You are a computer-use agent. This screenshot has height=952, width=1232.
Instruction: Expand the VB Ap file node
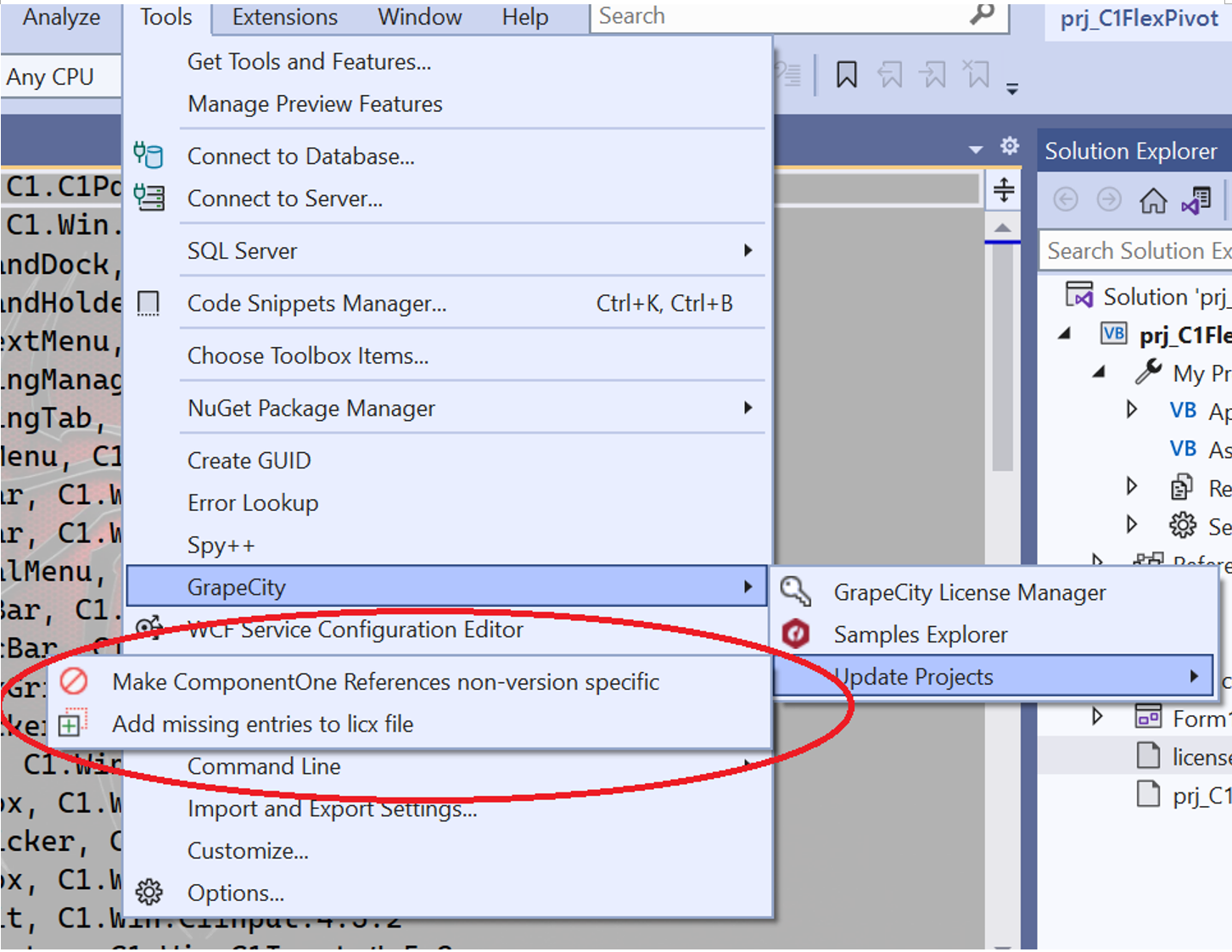click(1131, 410)
